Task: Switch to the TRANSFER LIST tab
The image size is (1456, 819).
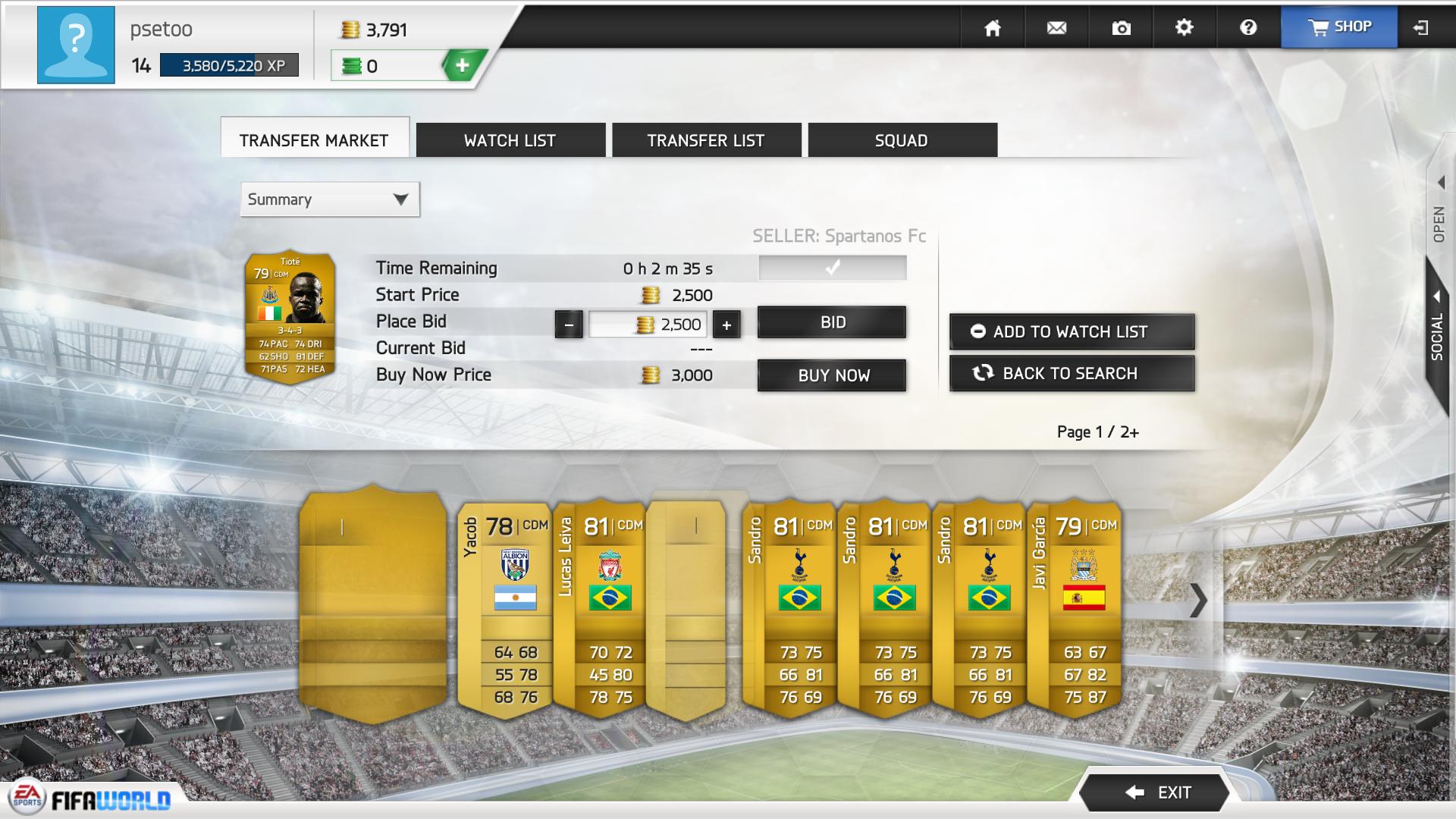Action: [706, 140]
